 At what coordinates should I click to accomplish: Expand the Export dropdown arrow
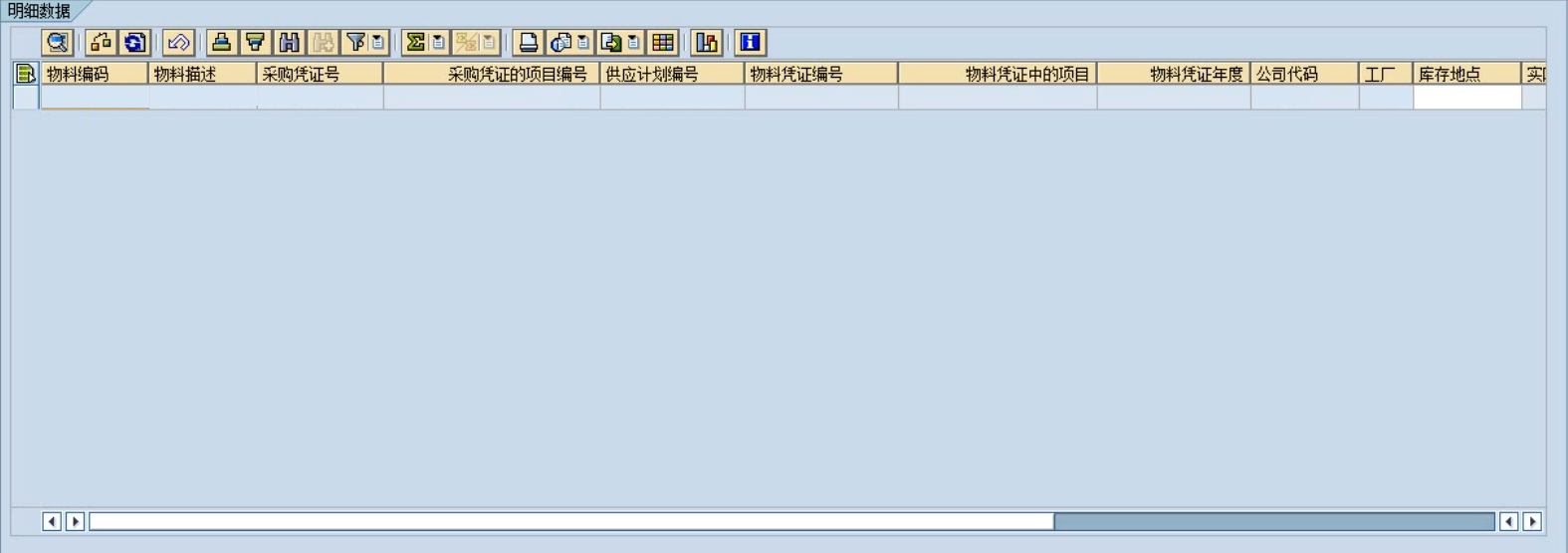pos(633,43)
